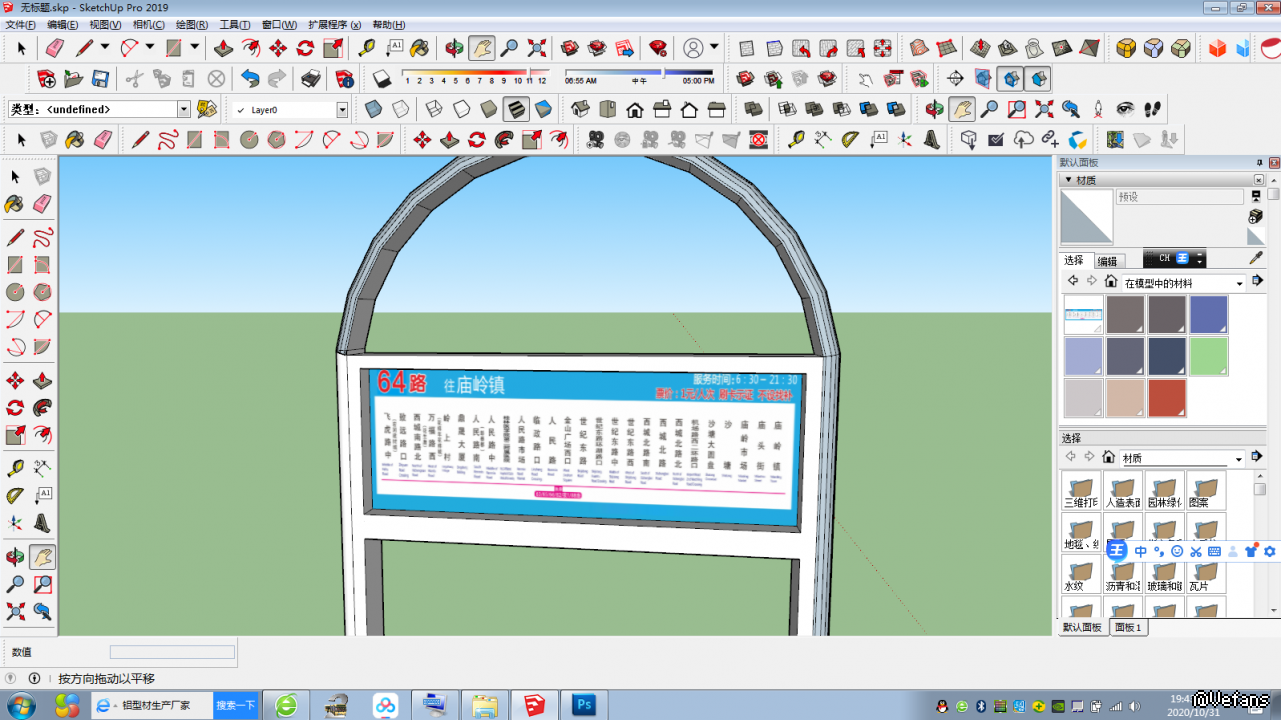Click the Open file folder icon

tap(73, 79)
